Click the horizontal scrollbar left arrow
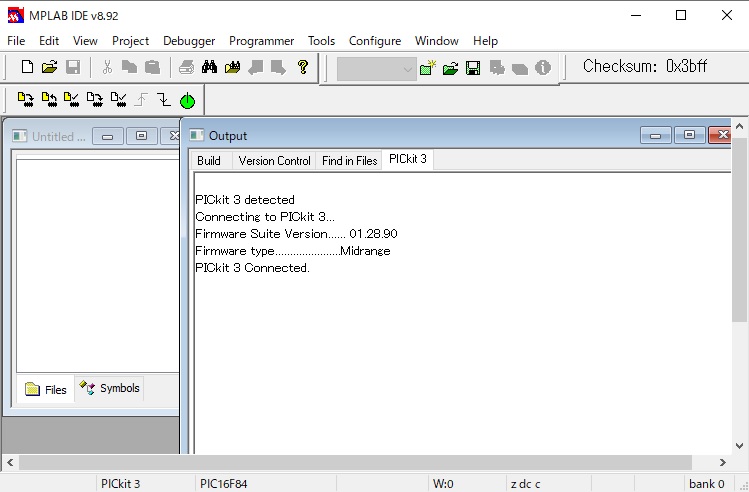The height and width of the screenshot is (492, 749). (x=10, y=462)
